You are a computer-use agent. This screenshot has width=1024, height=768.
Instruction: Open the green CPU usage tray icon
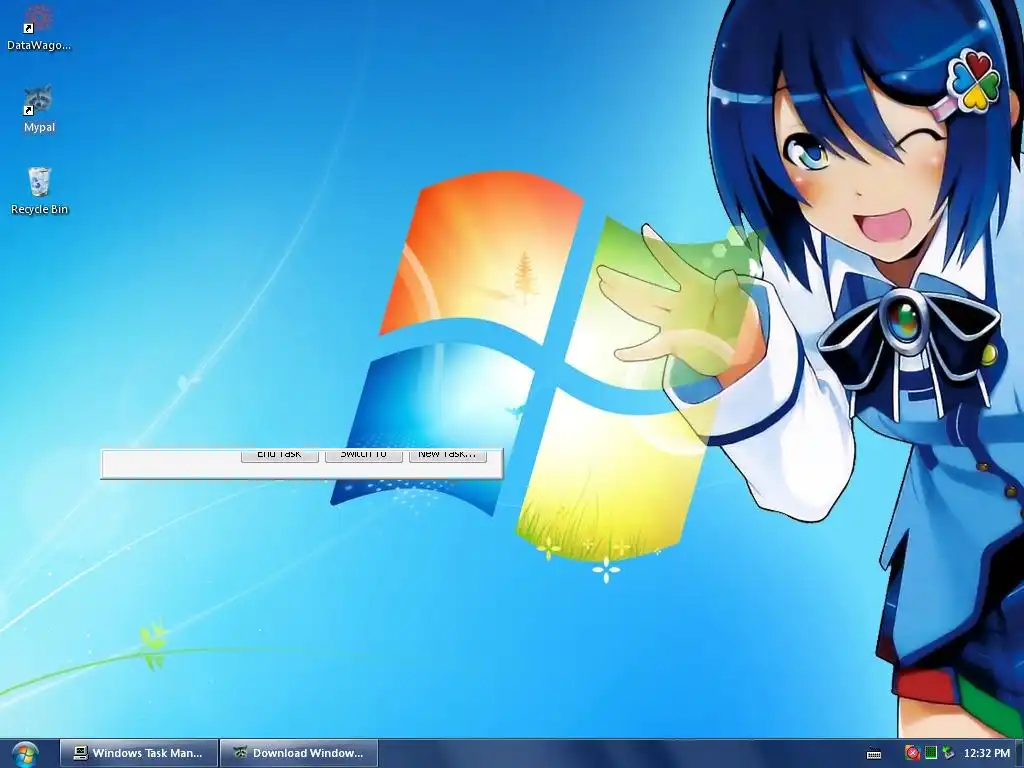(931, 753)
